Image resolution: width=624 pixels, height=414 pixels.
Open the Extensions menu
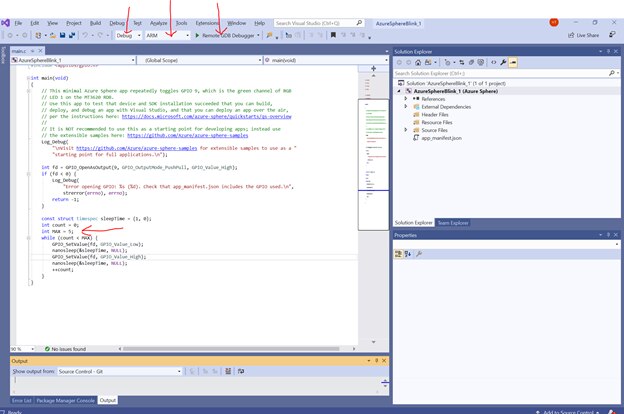click(x=208, y=21)
